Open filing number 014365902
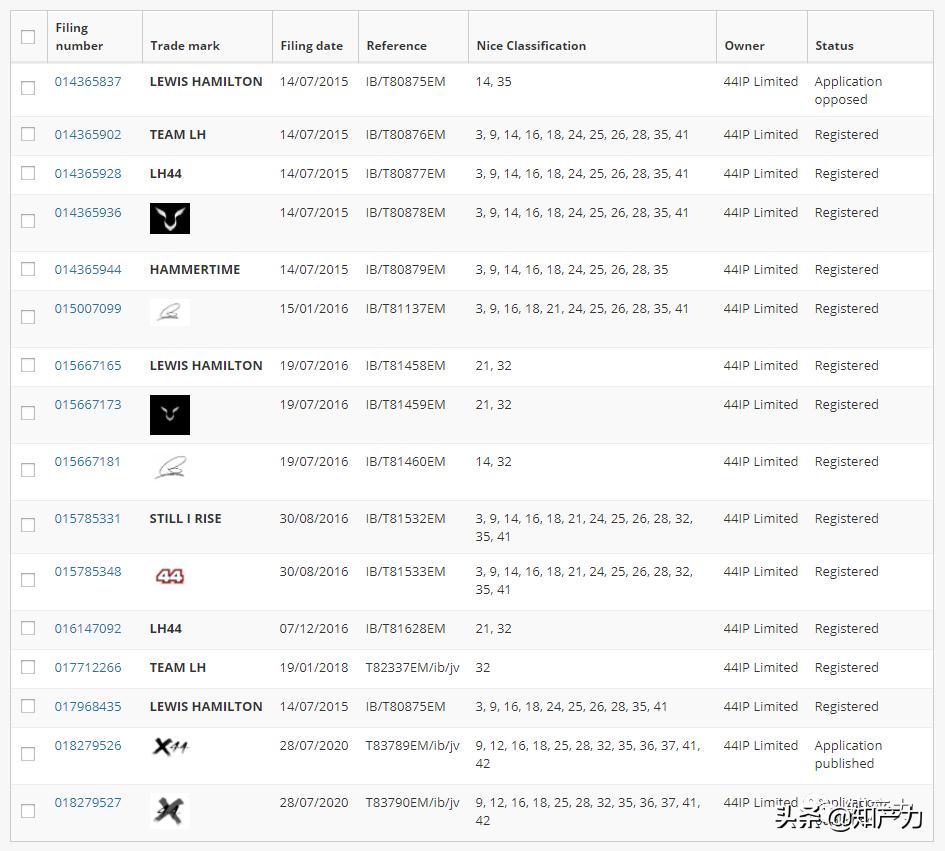The width and height of the screenshot is (945, 851). (x=88, y=134)
